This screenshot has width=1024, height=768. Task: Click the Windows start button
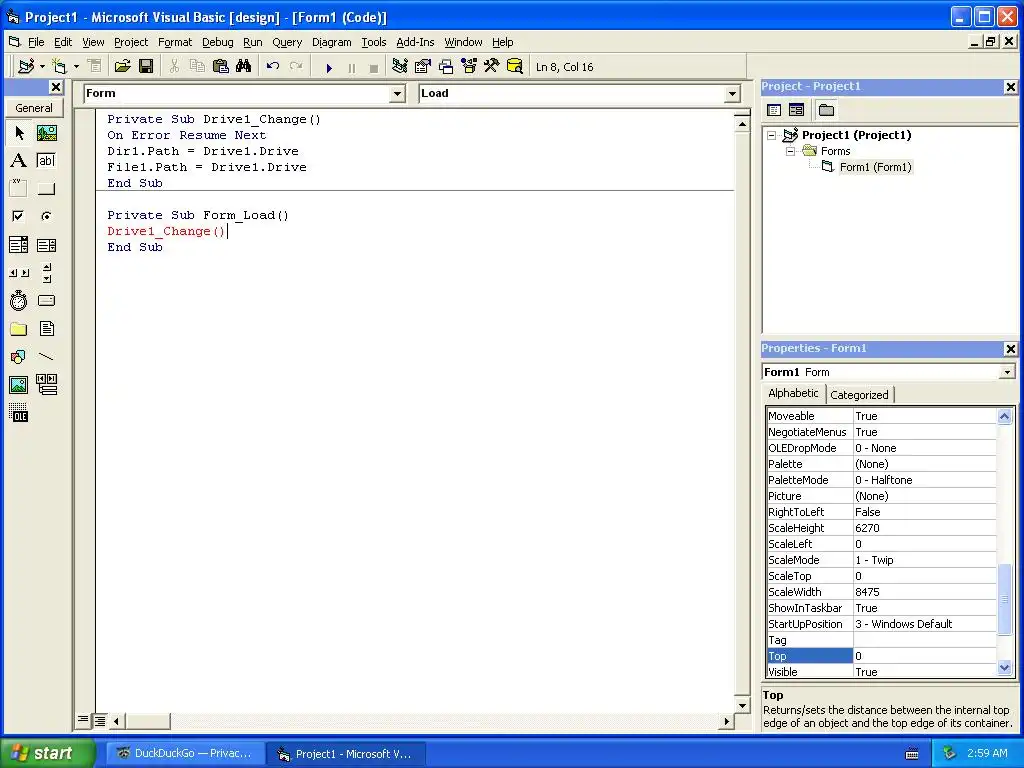pos(47,754)
